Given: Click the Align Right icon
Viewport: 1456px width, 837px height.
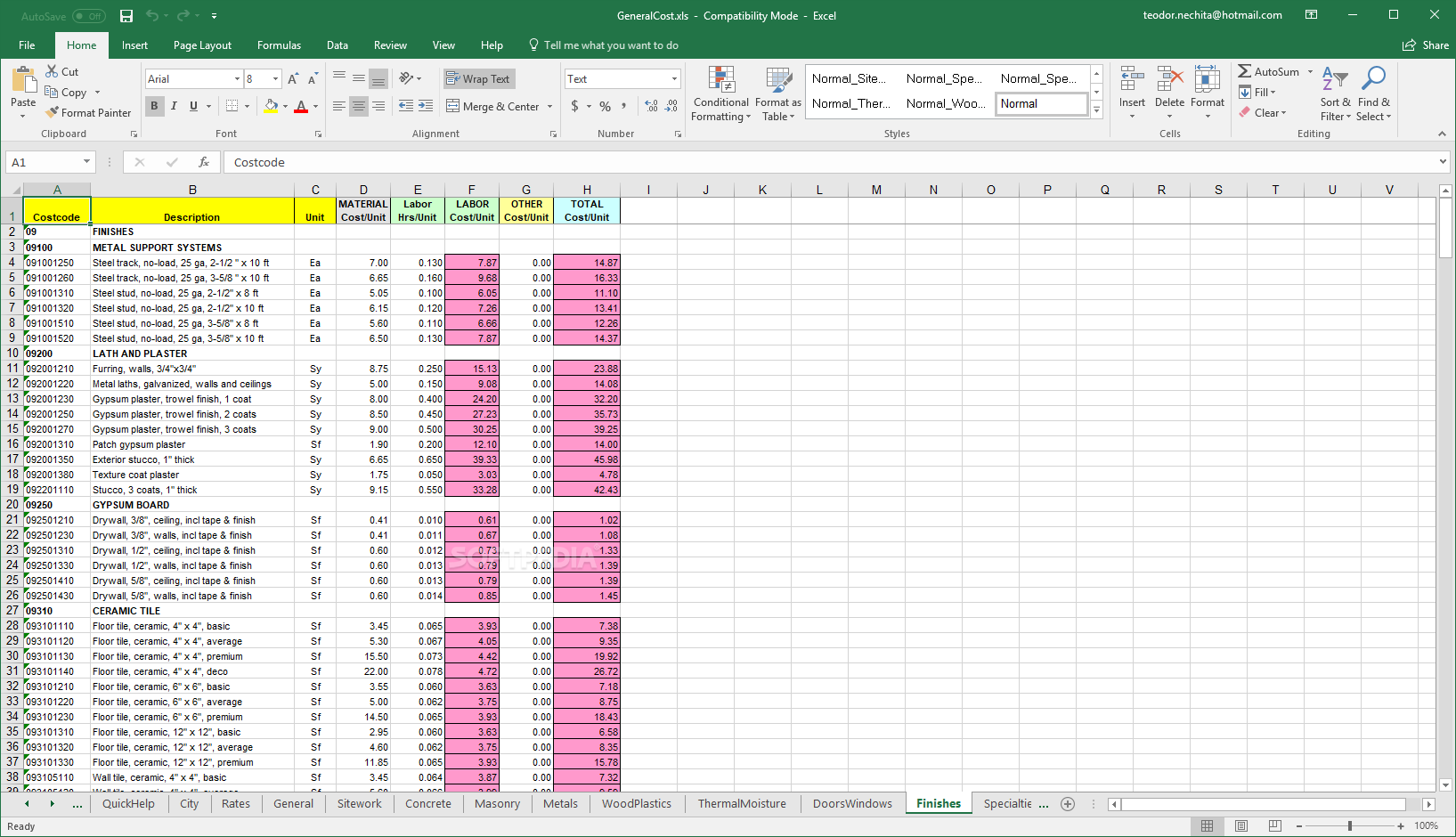Looking at the screenshot, I should click(378, 106).
